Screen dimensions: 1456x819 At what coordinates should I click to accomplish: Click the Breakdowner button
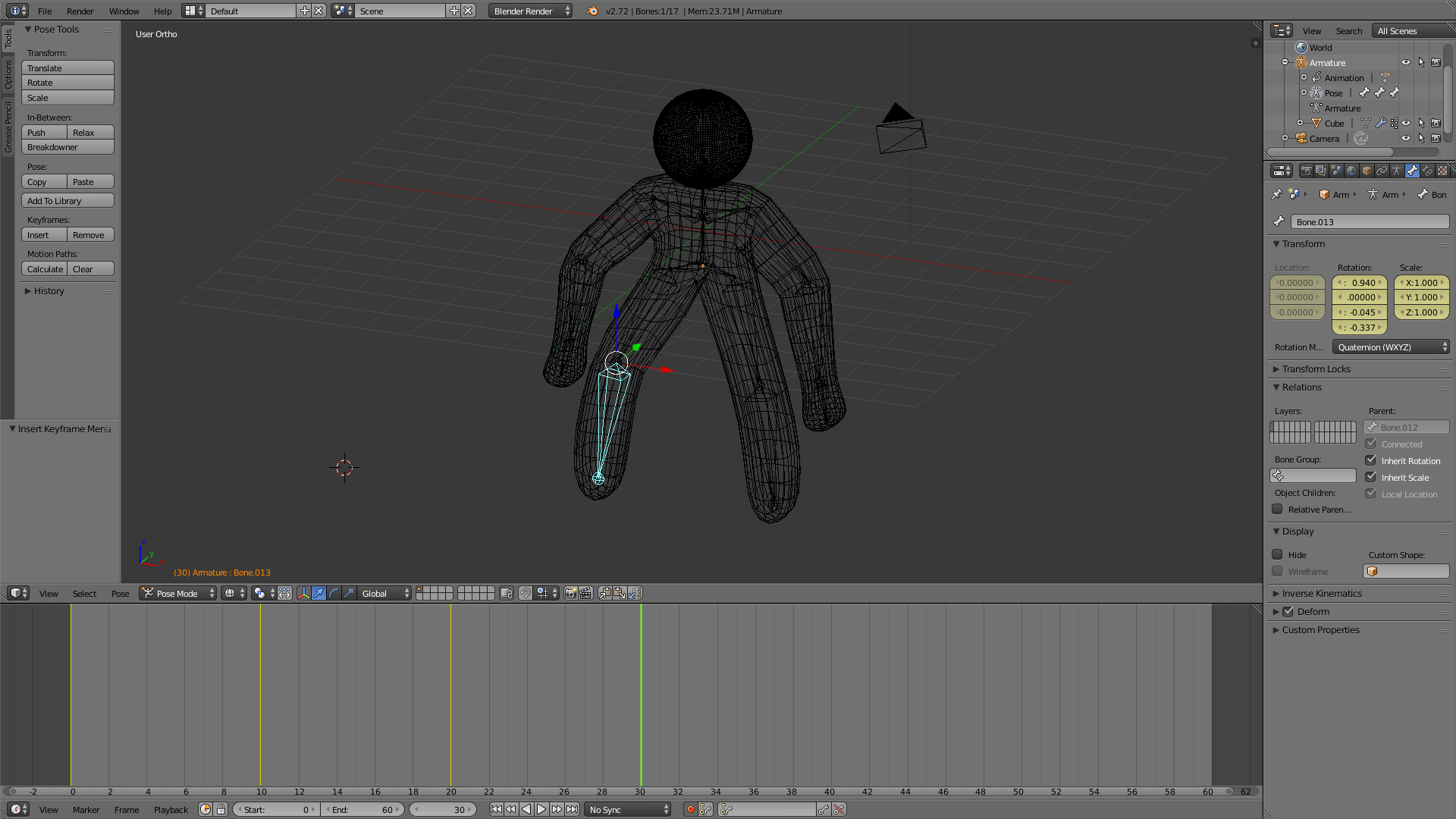pos(67,147)
